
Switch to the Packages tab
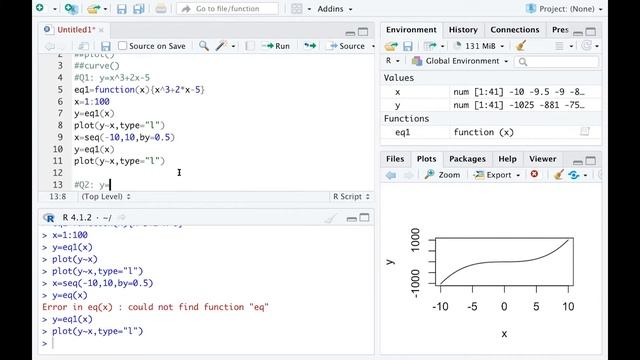[467, 159]
